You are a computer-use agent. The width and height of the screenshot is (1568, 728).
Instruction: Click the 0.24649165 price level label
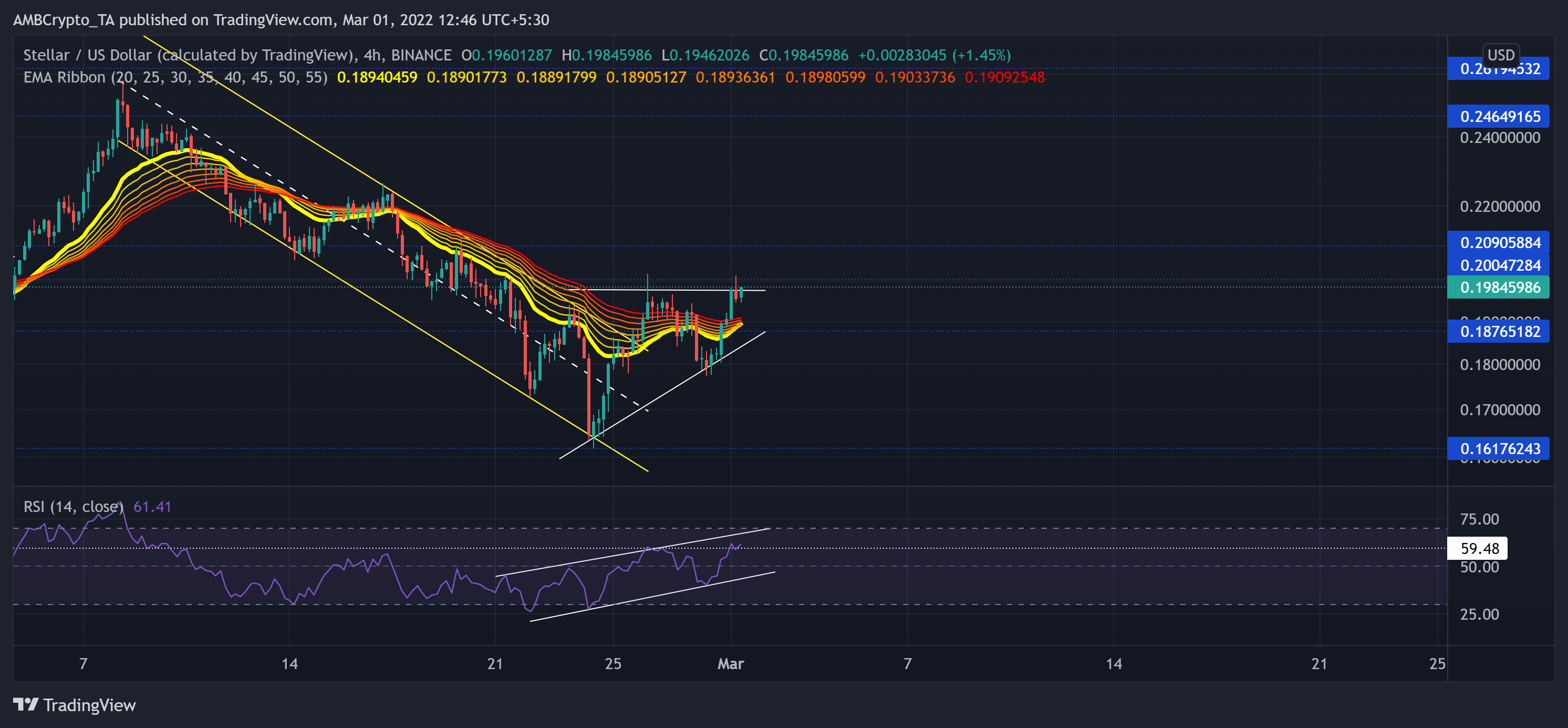pyautogui.click(x=1498, y=116)
